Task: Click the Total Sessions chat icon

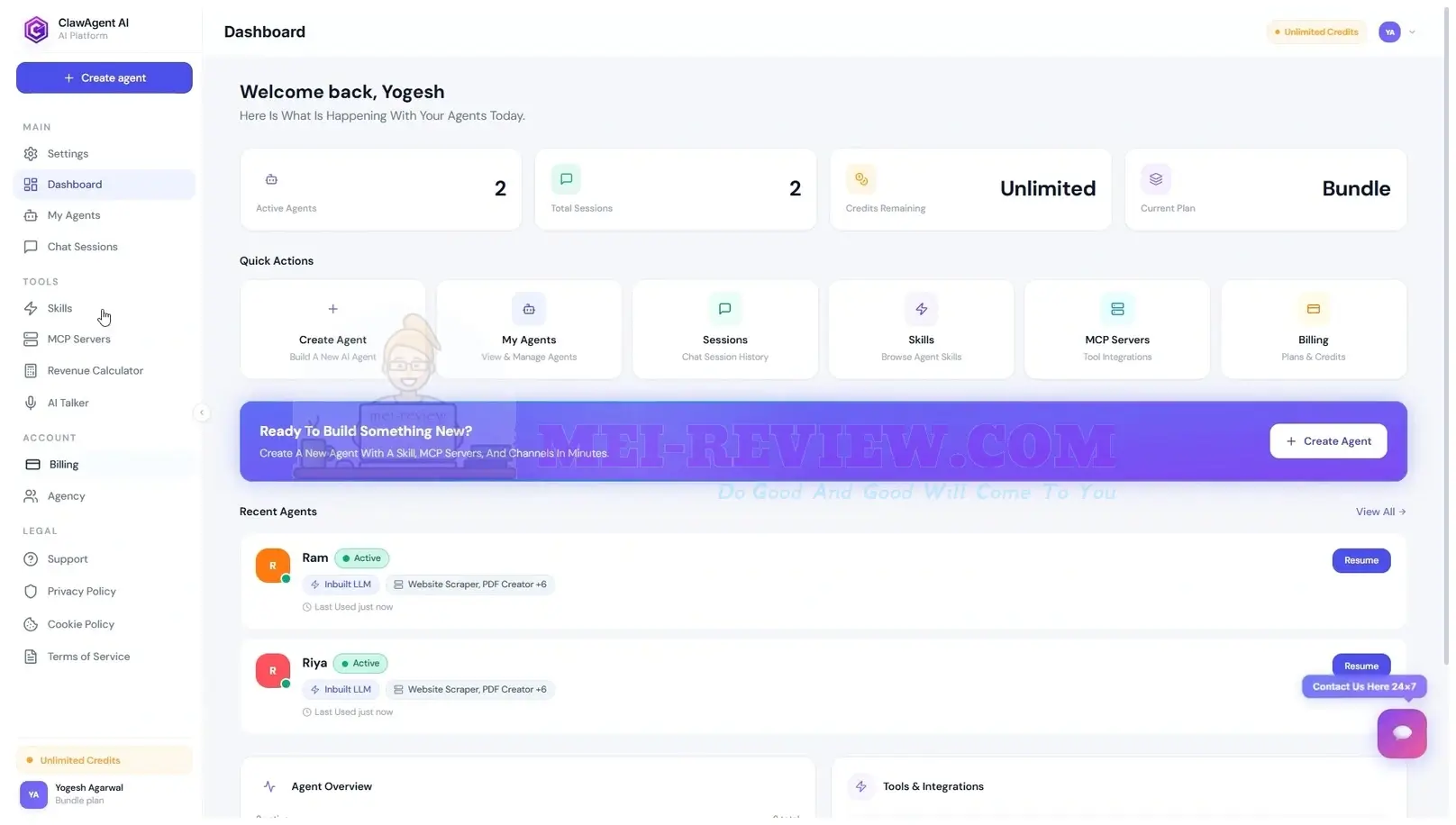Action: (566, 179)
